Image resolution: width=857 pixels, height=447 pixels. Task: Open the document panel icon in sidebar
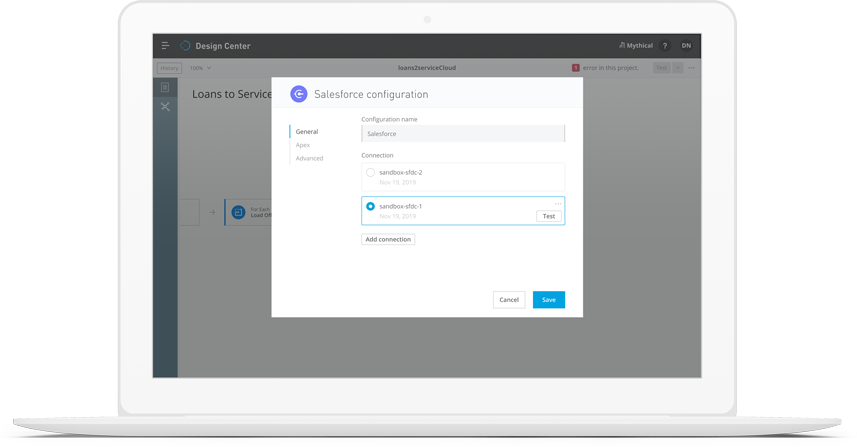[x=165, y=87]
